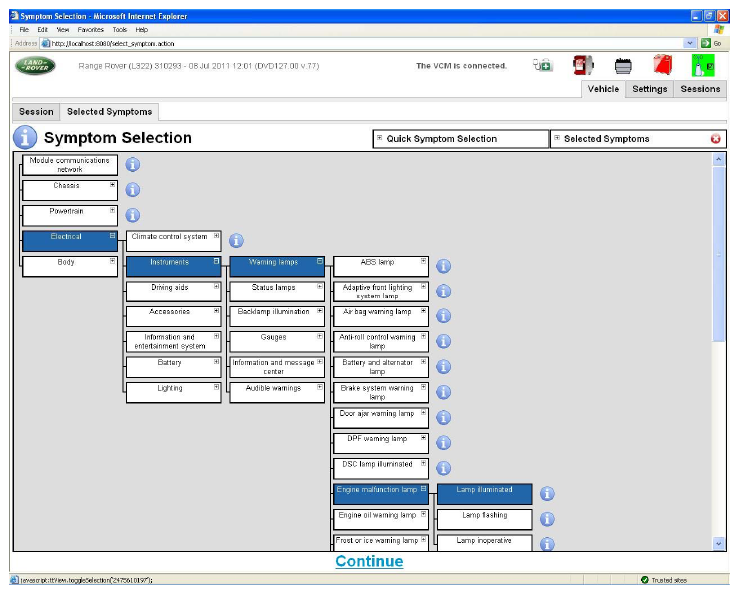The image size is (739, 594).
Task: Open info for Adaptive front lighting system lamp
Action: coord(443,291)
